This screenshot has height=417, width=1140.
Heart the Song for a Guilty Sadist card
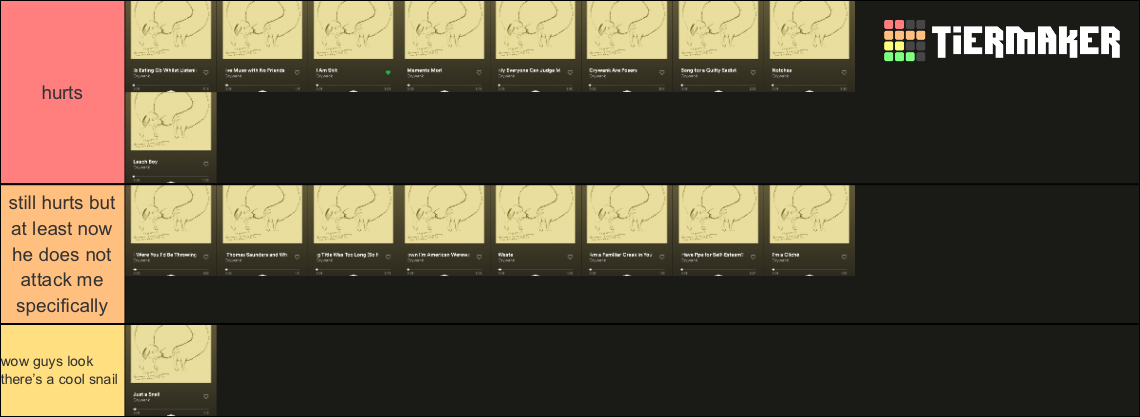pyautogui.click(x=753, y=73)
